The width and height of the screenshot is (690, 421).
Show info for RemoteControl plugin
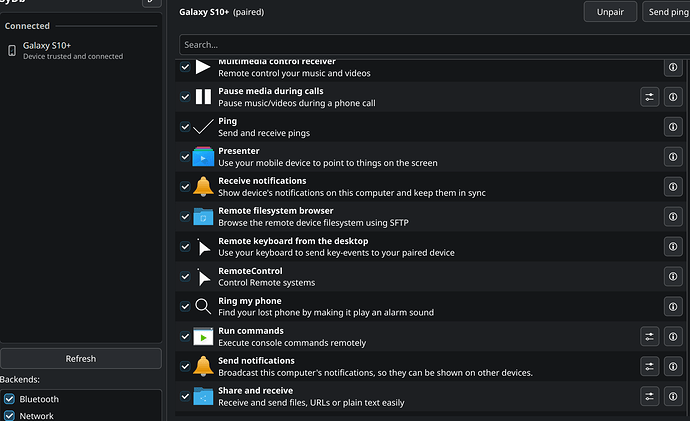click(x=673, y=276)
